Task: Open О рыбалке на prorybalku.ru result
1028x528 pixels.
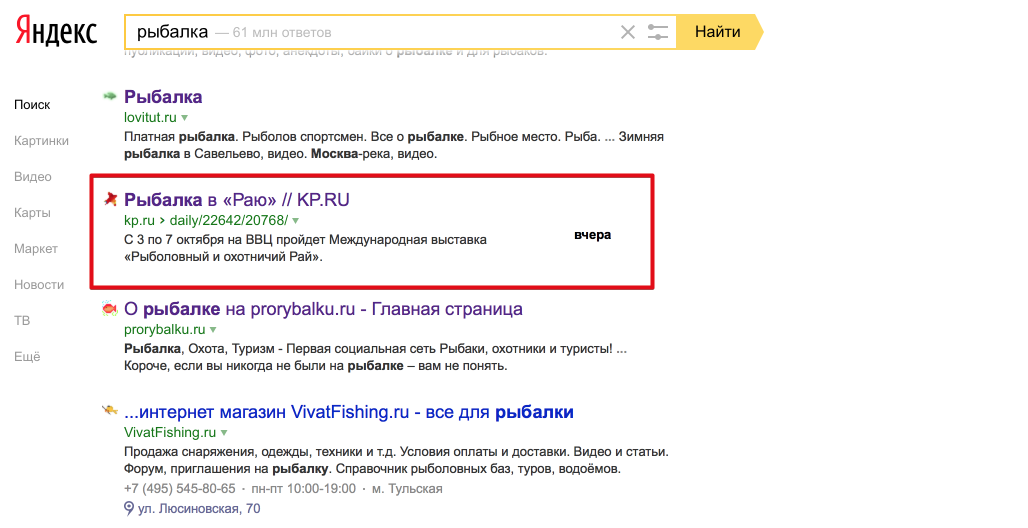Action: point(323,308)
